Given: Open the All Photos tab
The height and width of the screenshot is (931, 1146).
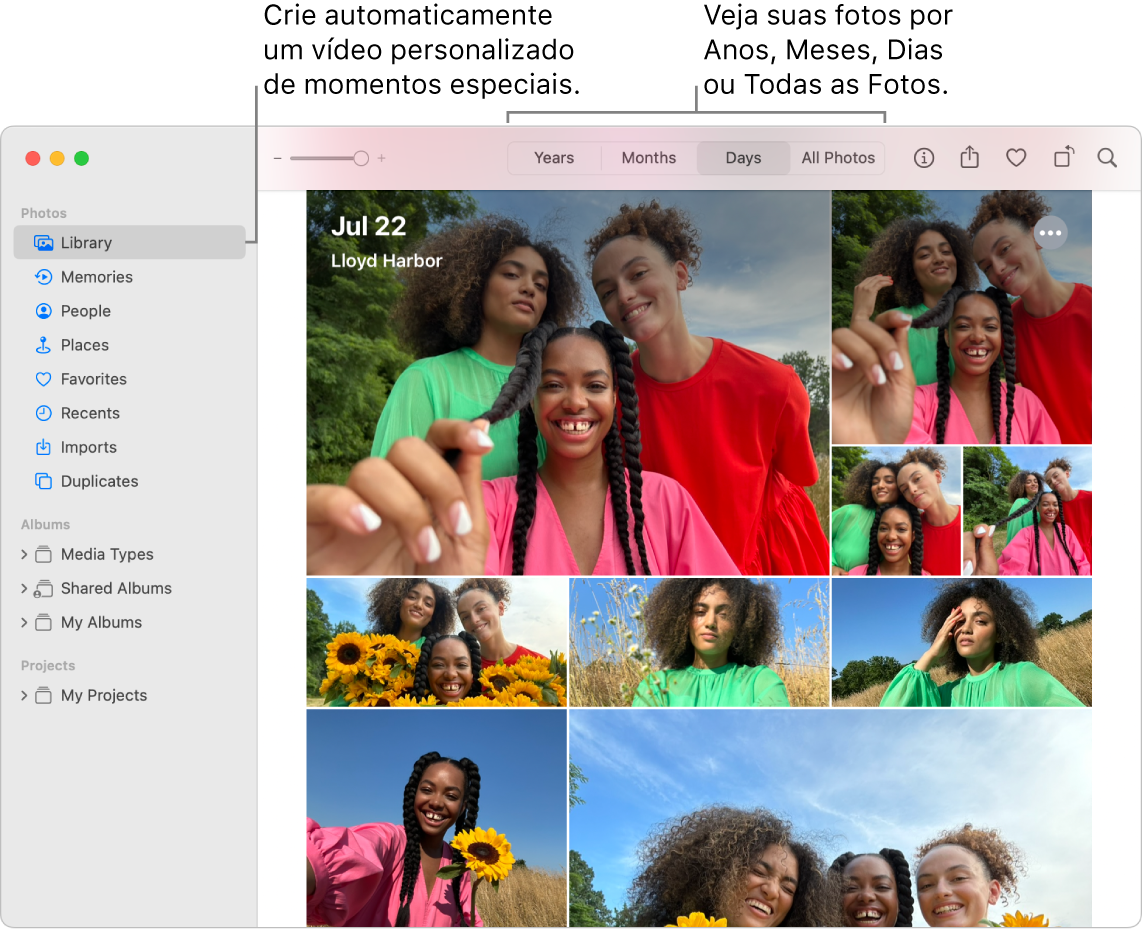Looking at the screenshot, I should 838,157.
